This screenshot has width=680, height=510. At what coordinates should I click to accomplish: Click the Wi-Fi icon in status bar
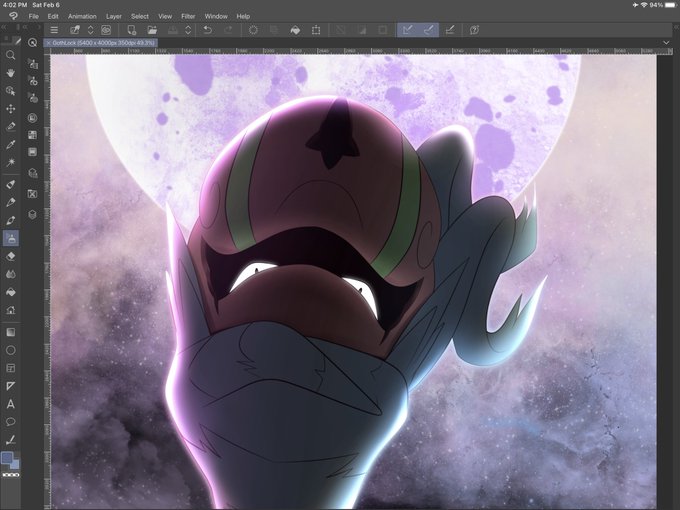(644, 5)
